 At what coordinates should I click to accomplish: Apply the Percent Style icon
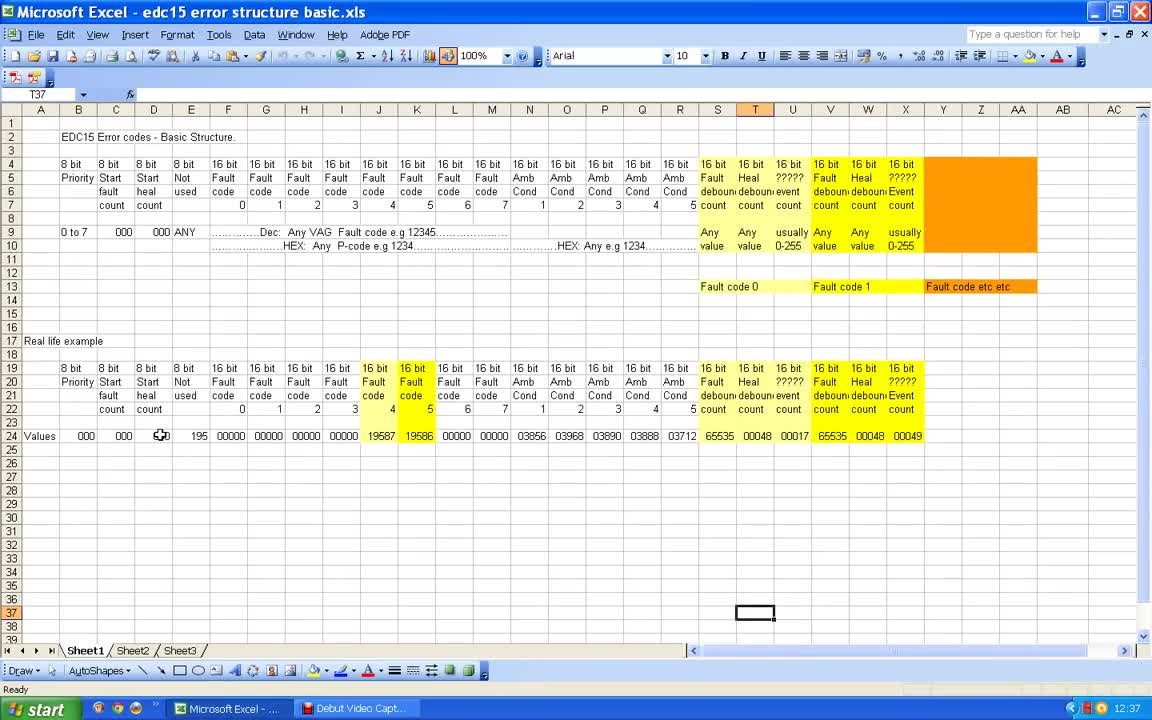point(882,56)
